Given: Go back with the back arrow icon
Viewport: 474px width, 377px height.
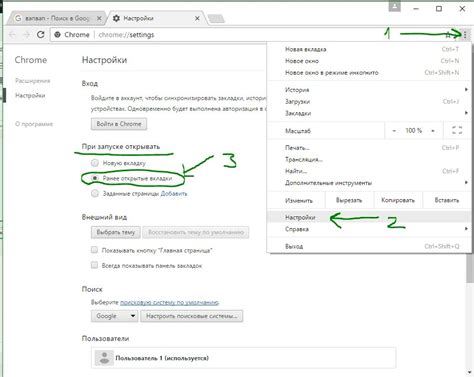Looking at the screenshot, I should point(12,34).
